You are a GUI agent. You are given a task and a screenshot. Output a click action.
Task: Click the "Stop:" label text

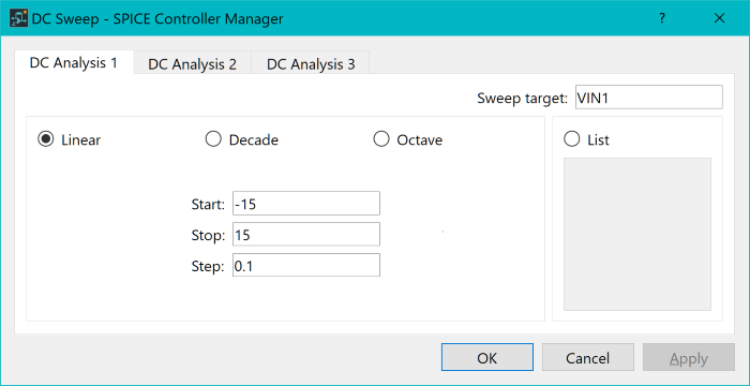[x=208, y=235]
